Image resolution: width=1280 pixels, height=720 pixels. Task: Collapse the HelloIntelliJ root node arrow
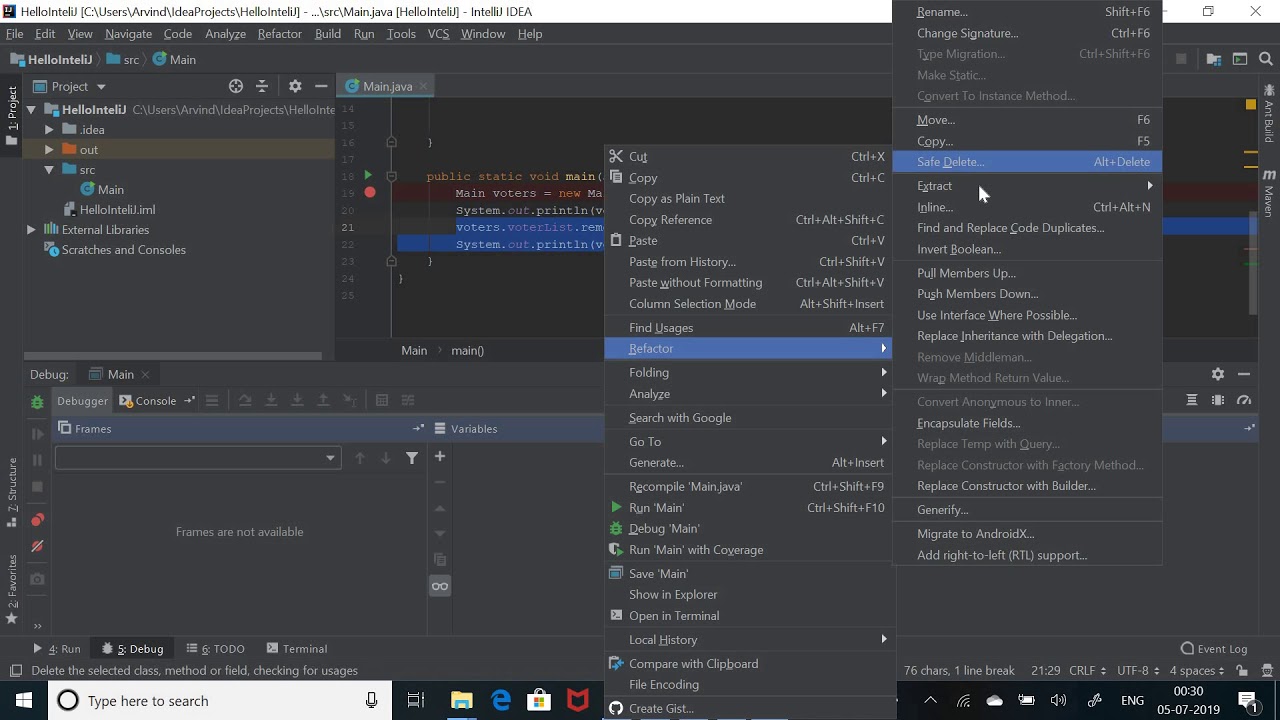pos(31,110)
